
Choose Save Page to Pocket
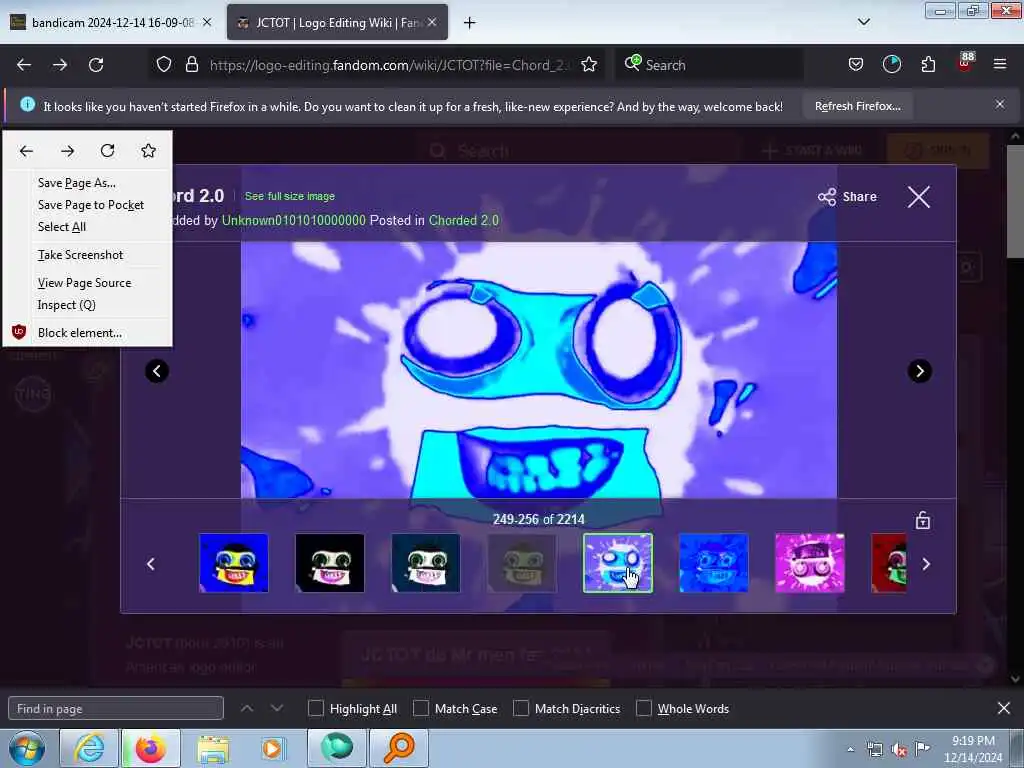click(91, 205)
